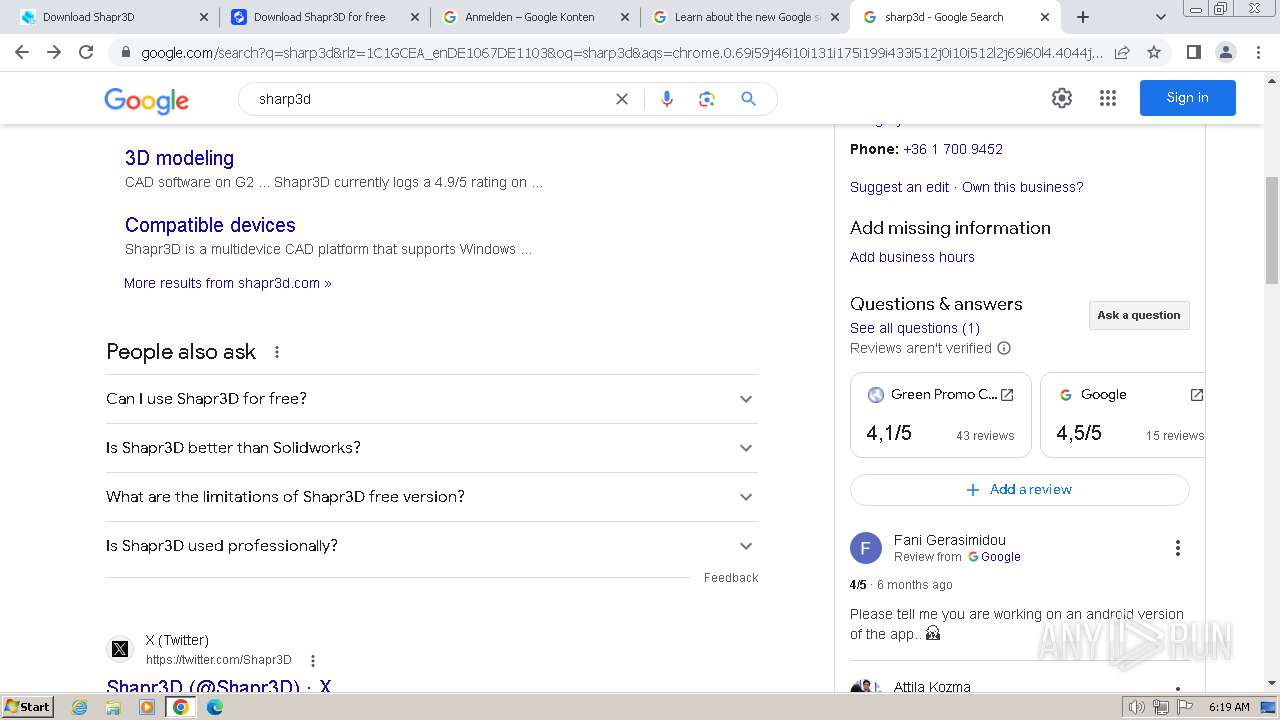Click Add business hours link

pos(912,257)
